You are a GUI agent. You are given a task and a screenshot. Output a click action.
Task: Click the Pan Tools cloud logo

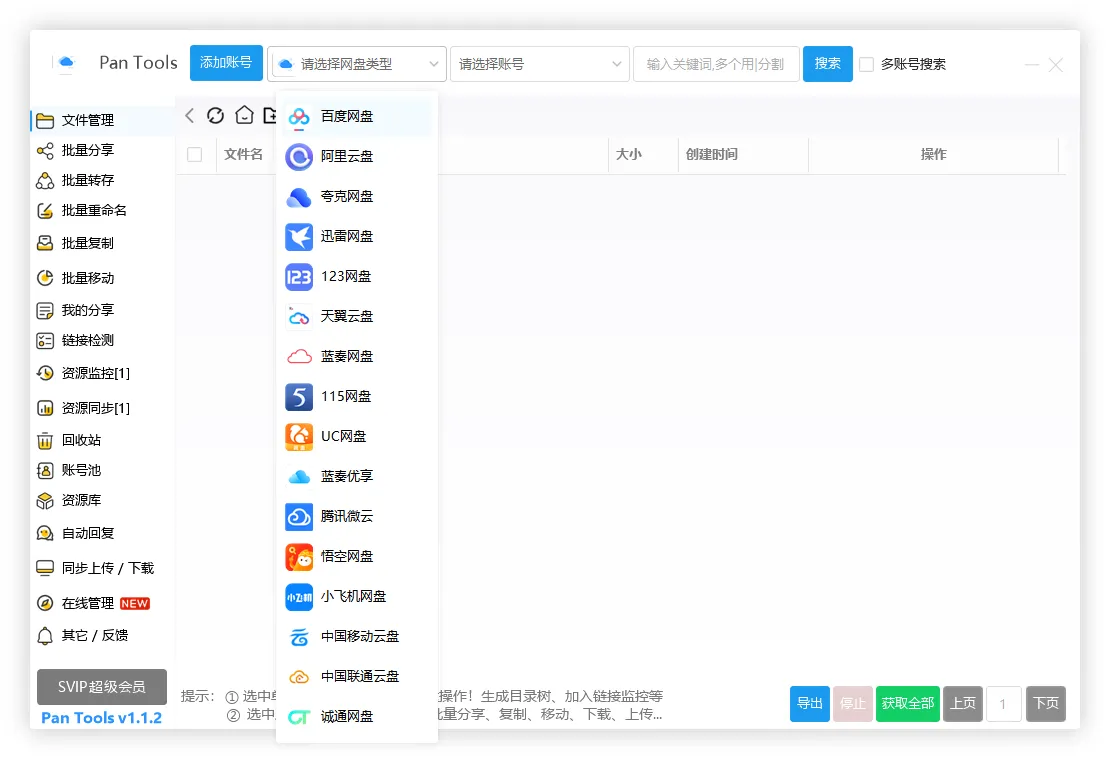point(64,63)
